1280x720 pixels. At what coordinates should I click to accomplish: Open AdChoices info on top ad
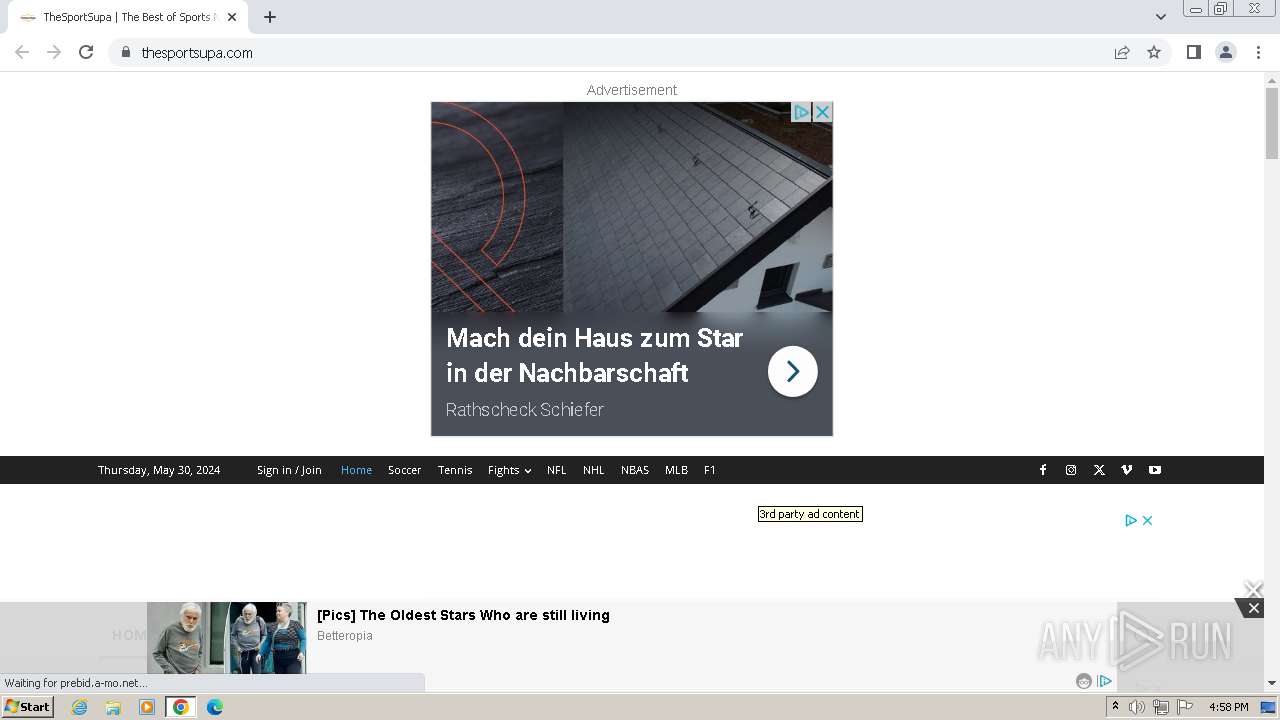click(802, 112)
